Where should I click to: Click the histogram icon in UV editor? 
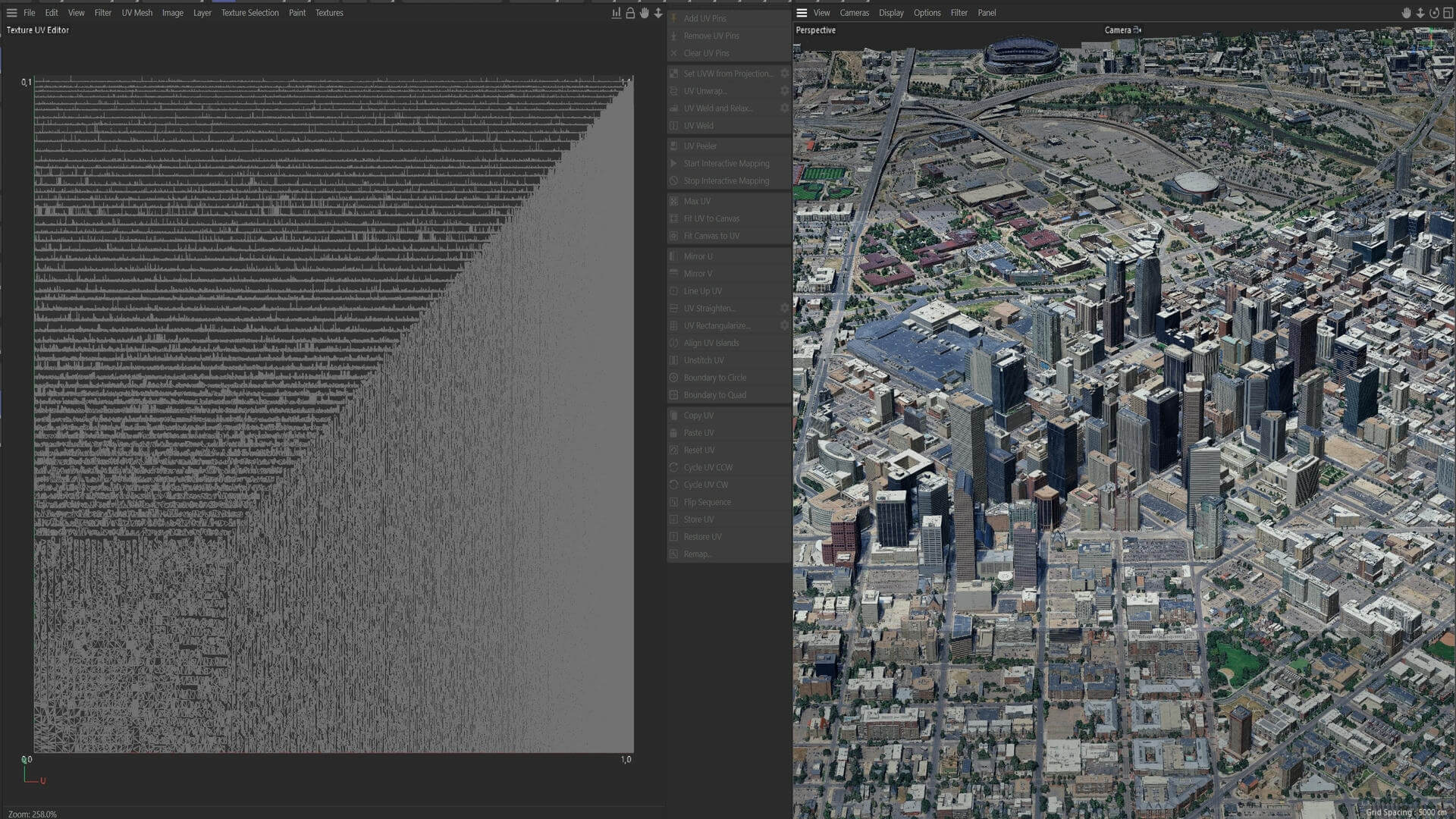[x=617, y=13]
